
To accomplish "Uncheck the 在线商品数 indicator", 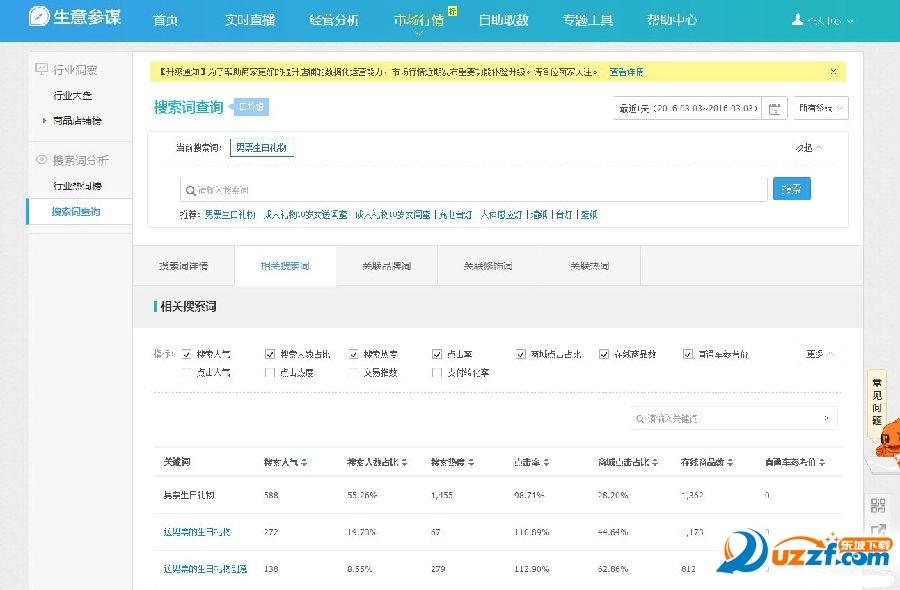I will tap(604, 354).
